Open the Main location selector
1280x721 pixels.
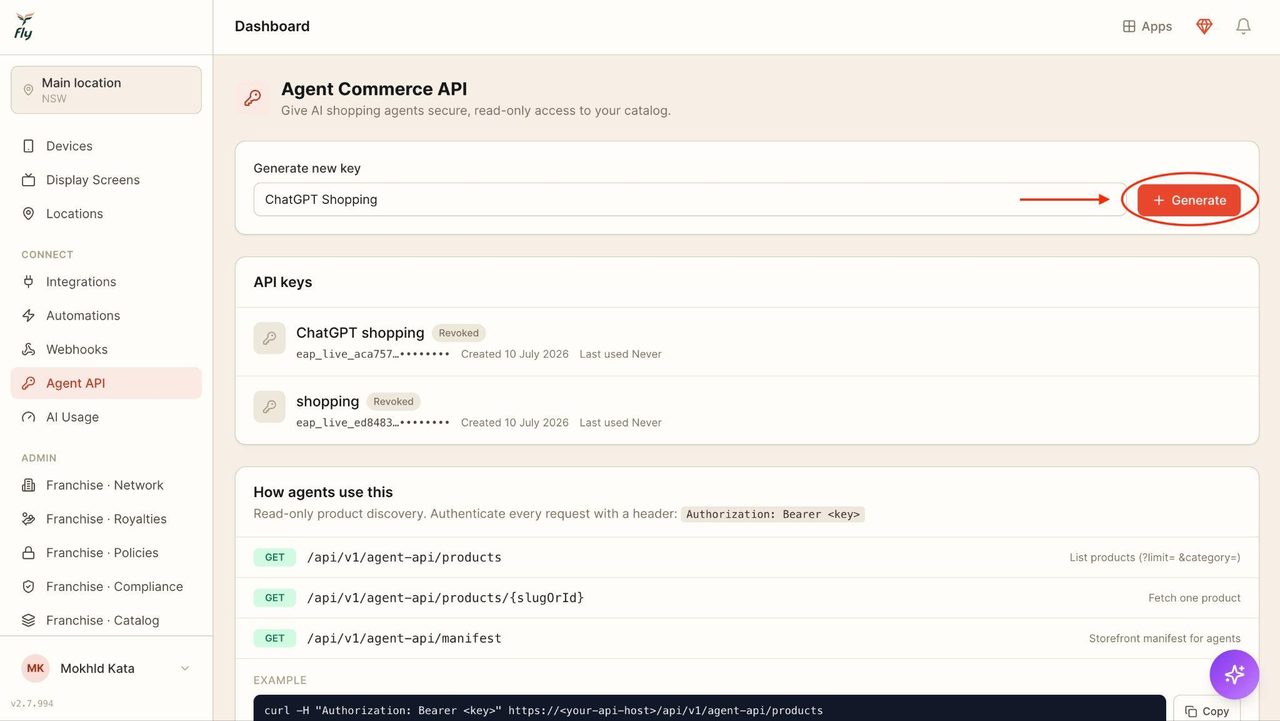coord(106,90)
